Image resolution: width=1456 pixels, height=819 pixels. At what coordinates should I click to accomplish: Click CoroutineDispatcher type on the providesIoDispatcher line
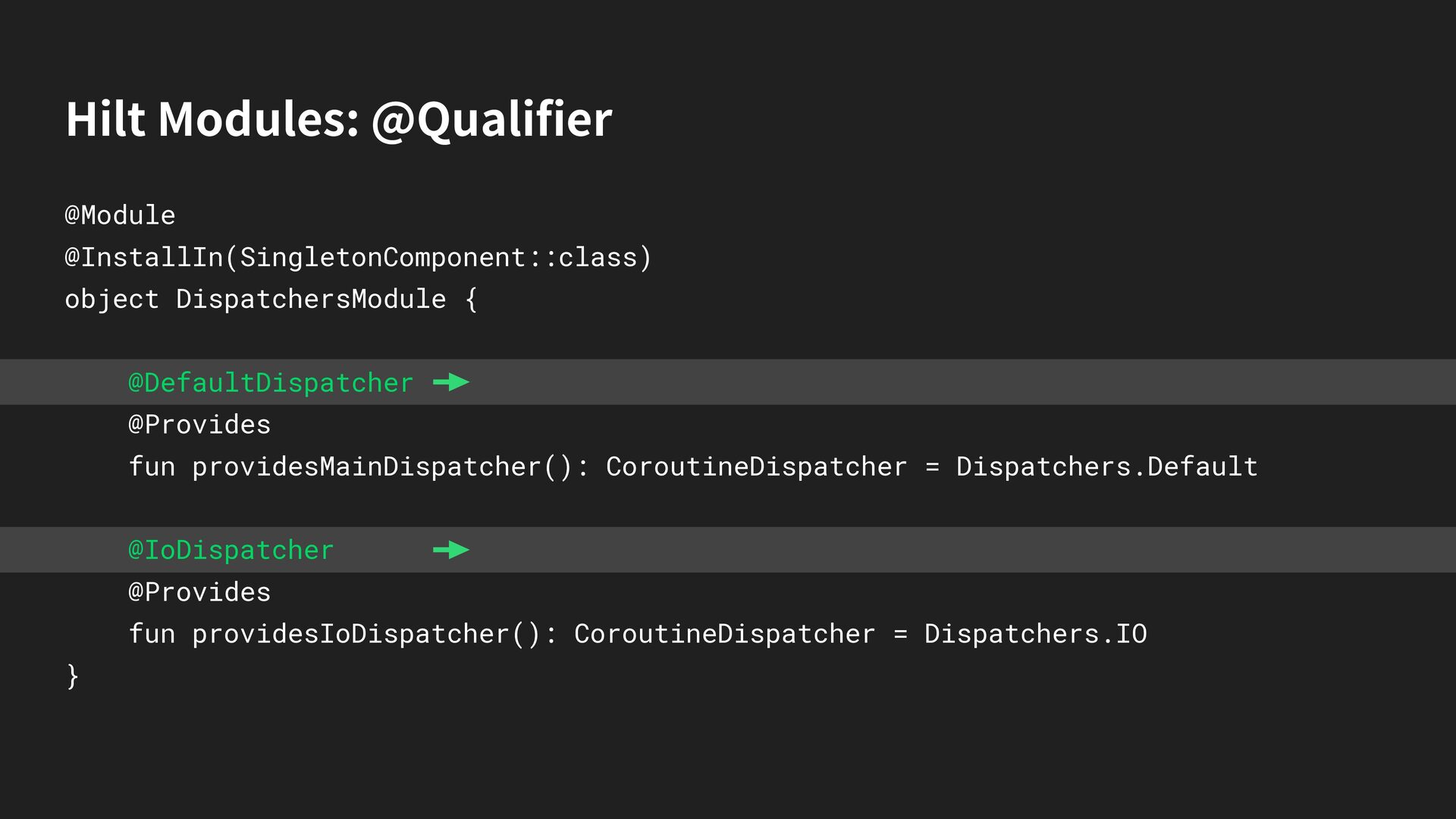(x=724, y=634)
